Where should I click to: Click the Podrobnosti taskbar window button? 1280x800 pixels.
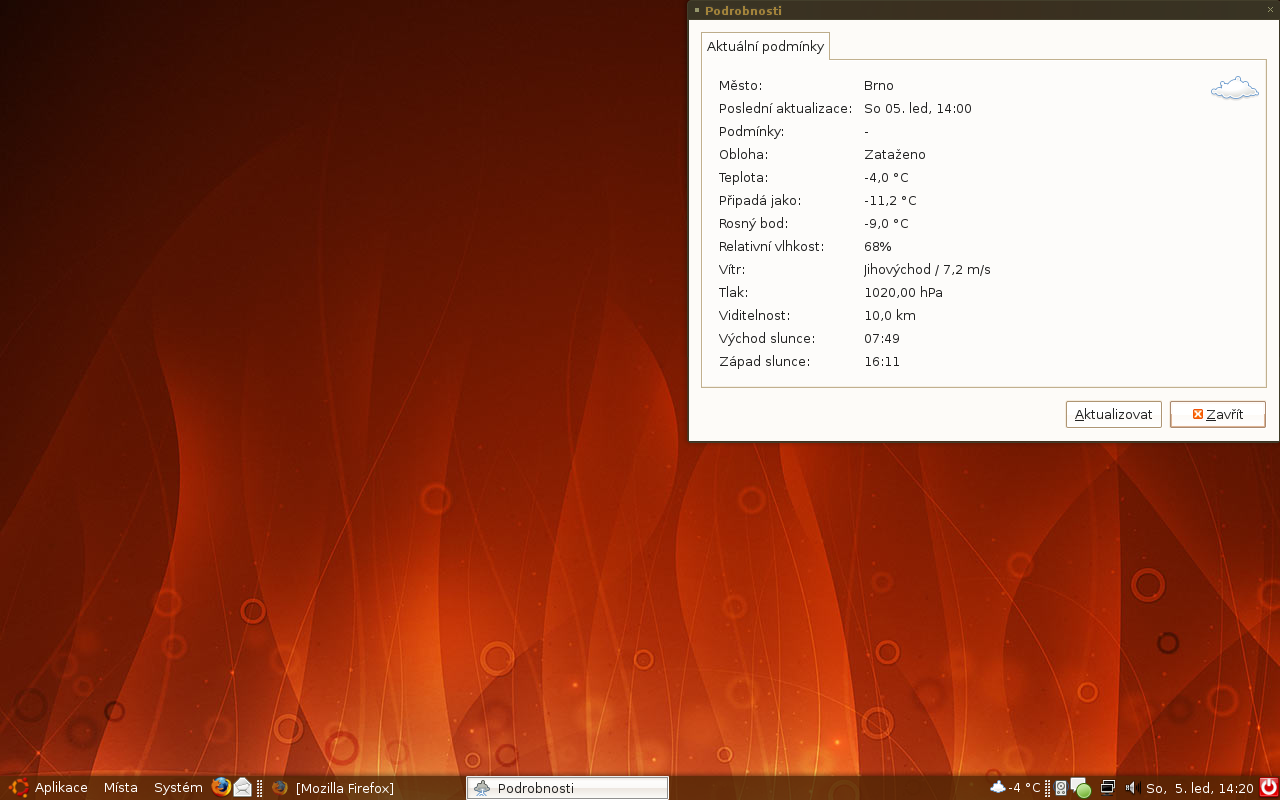(567, 788)
